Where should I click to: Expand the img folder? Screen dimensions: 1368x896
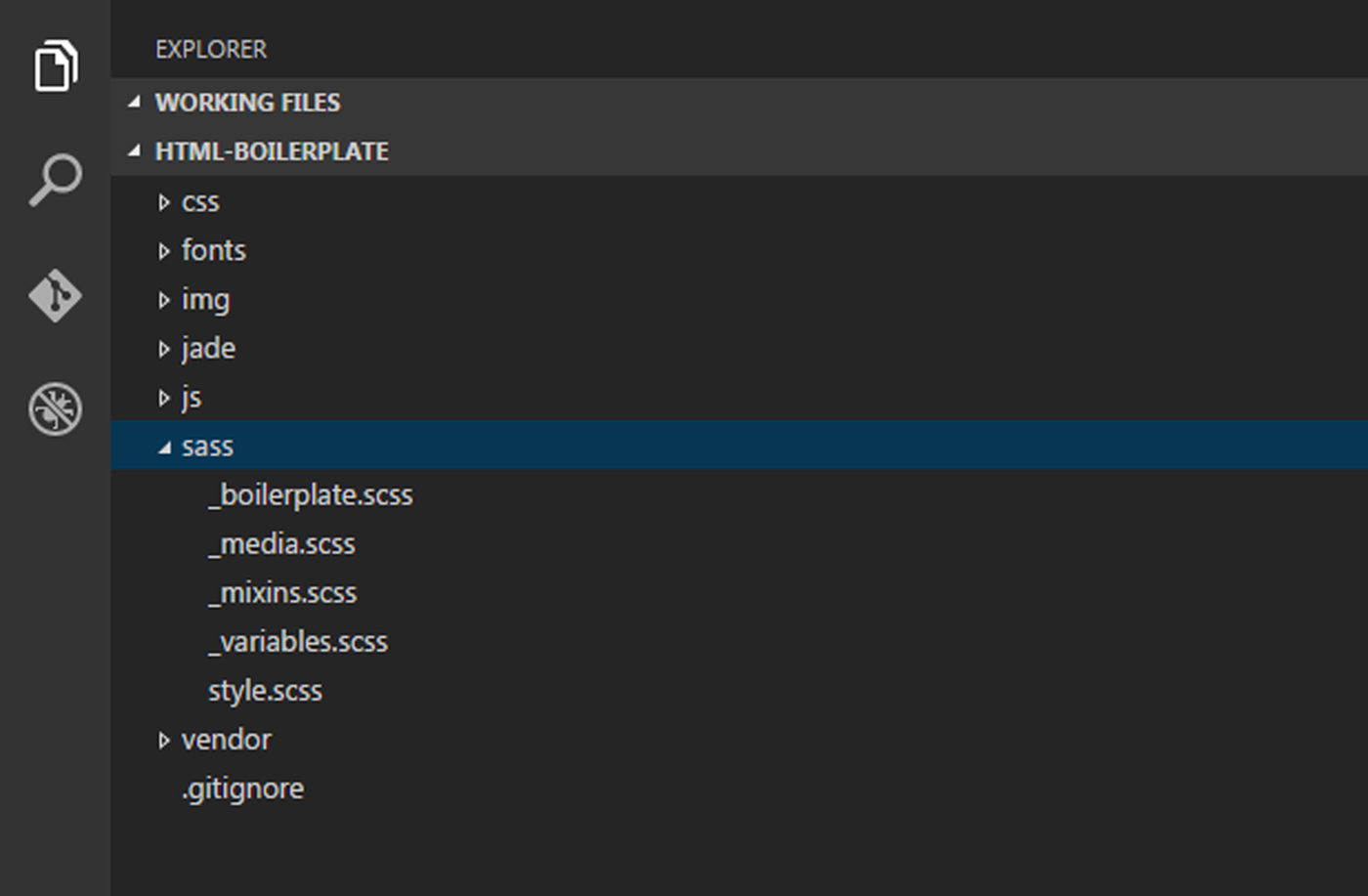pos(205,299)
